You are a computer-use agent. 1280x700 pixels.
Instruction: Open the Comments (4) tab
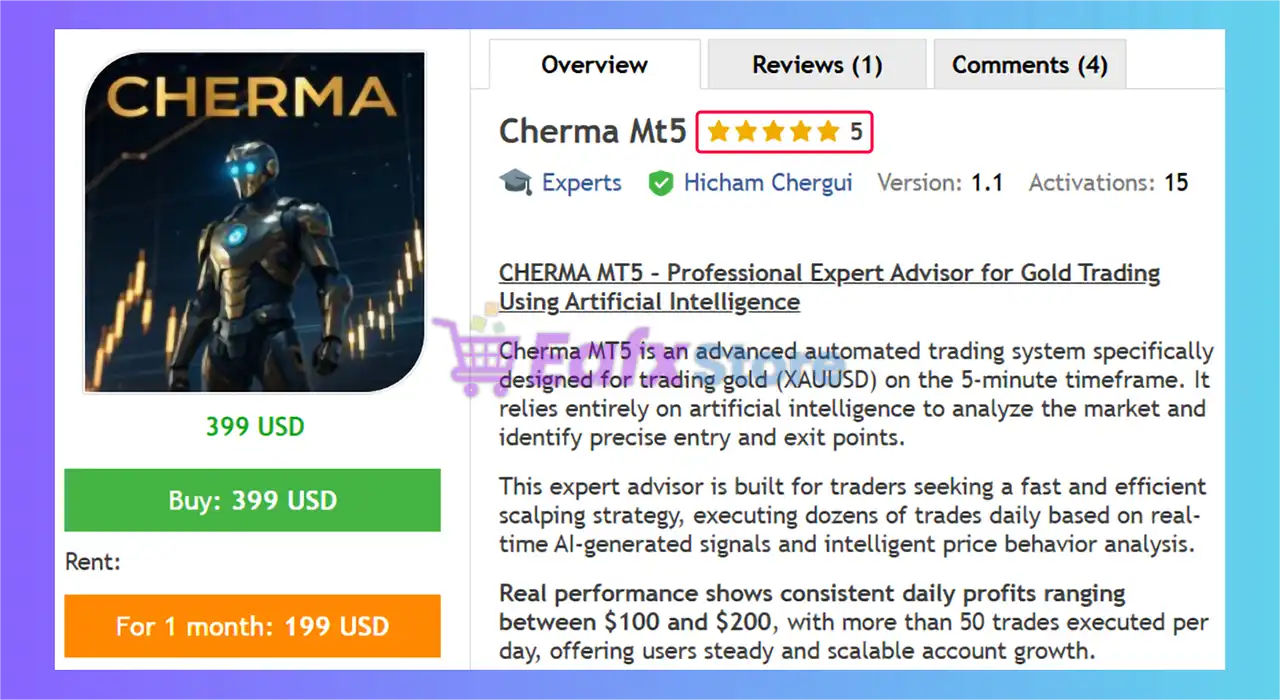pyautogui.click(x=1030, y=65)
